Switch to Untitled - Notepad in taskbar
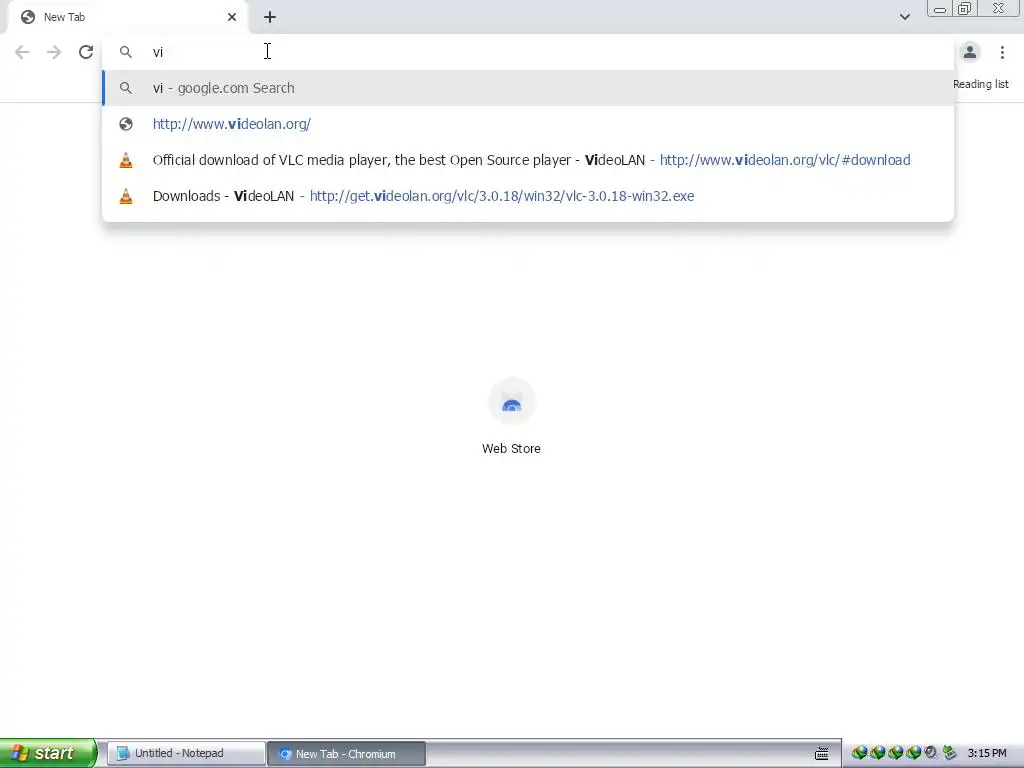The width and height of the screenshot is (1024, 768). 185,754
